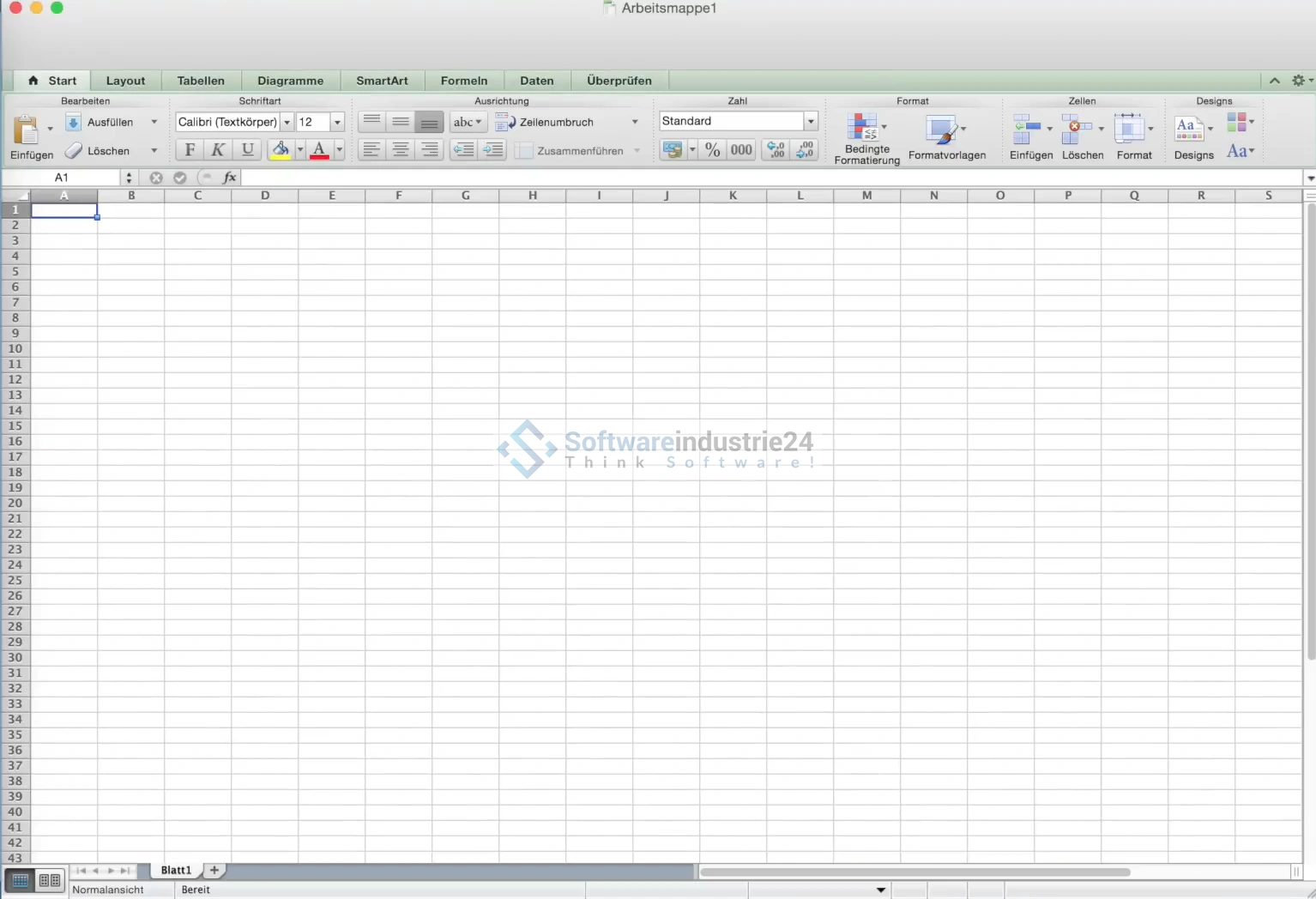
Task: Click the Einfügen paste clipboard icon
Action: pyautogui.click(x=26, y=130)
